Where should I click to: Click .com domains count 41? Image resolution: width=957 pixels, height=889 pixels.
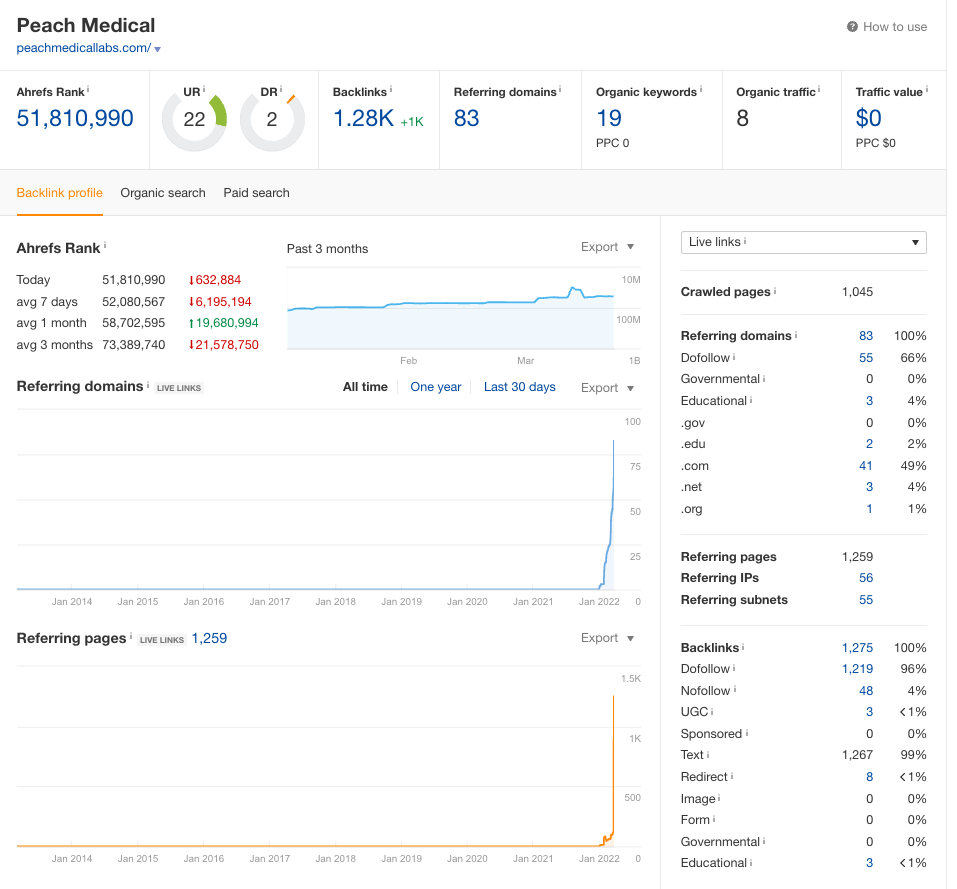[x=865, y=466]
